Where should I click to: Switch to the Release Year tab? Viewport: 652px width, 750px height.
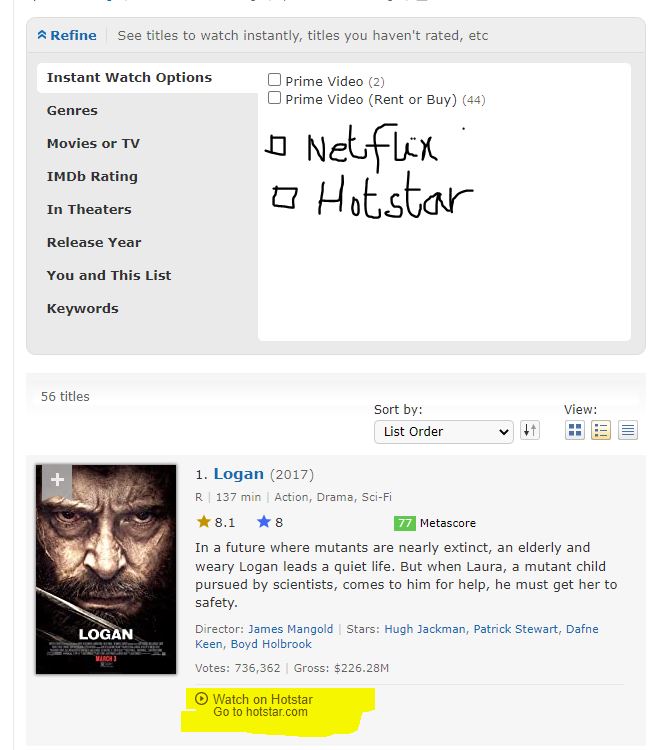(94, 242)
